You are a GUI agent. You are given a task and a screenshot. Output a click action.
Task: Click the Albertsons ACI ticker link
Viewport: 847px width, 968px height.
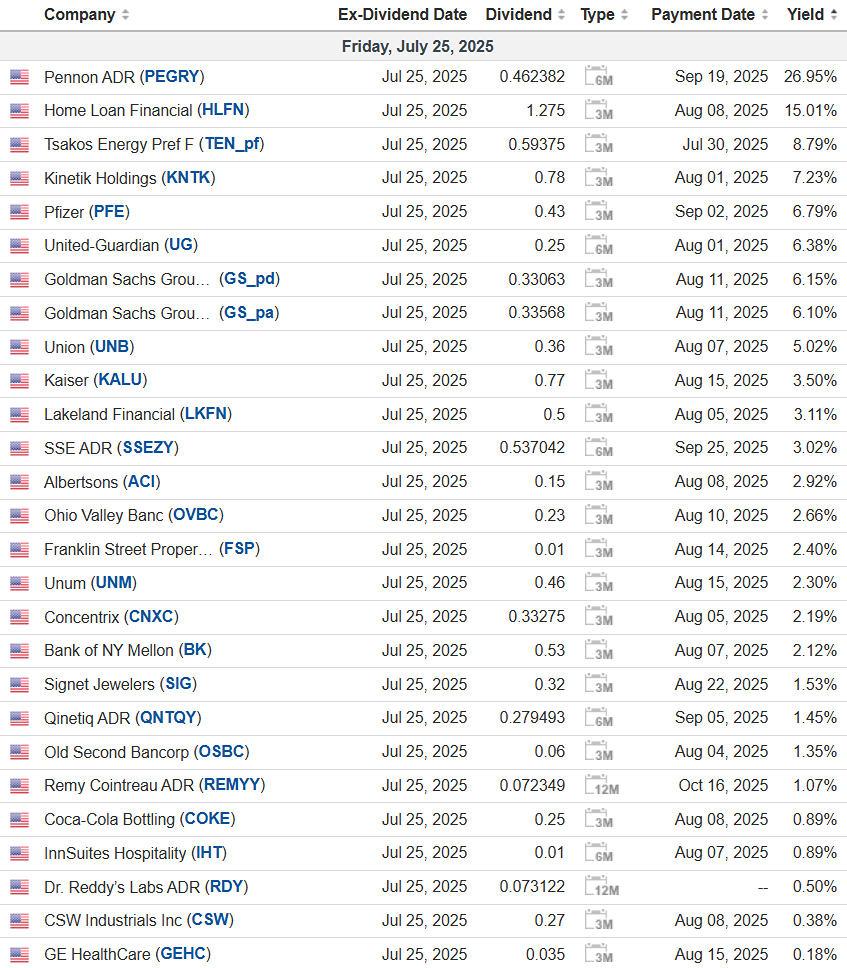[143, 482]
